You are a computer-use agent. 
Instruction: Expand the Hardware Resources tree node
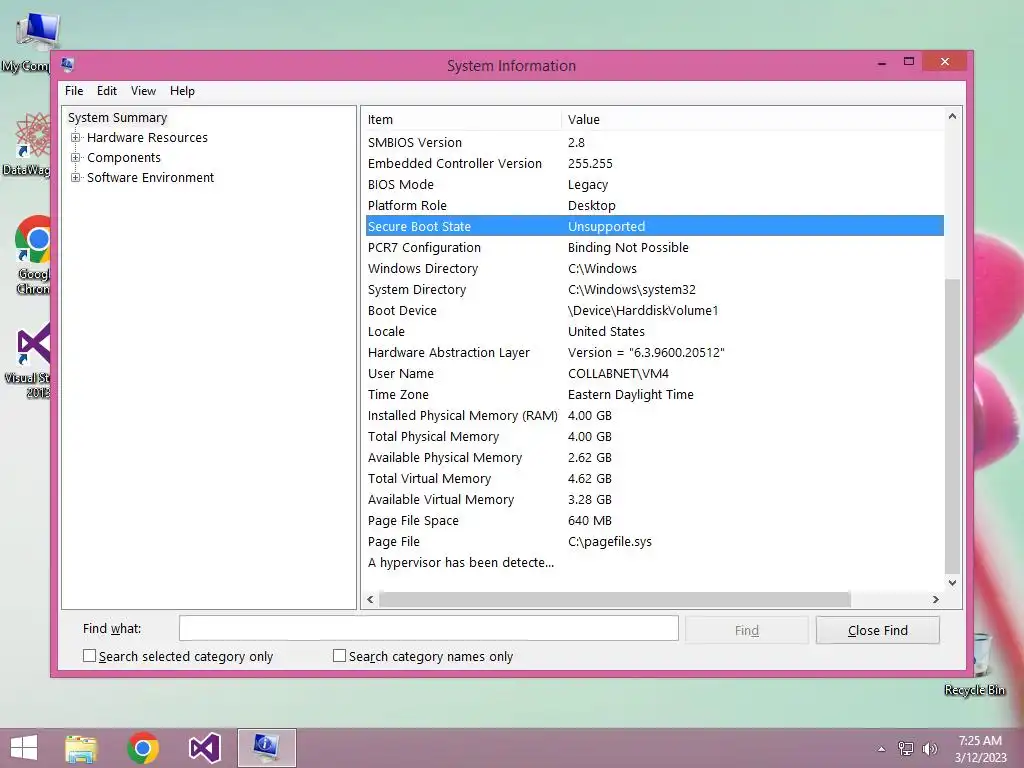(76, 138)
